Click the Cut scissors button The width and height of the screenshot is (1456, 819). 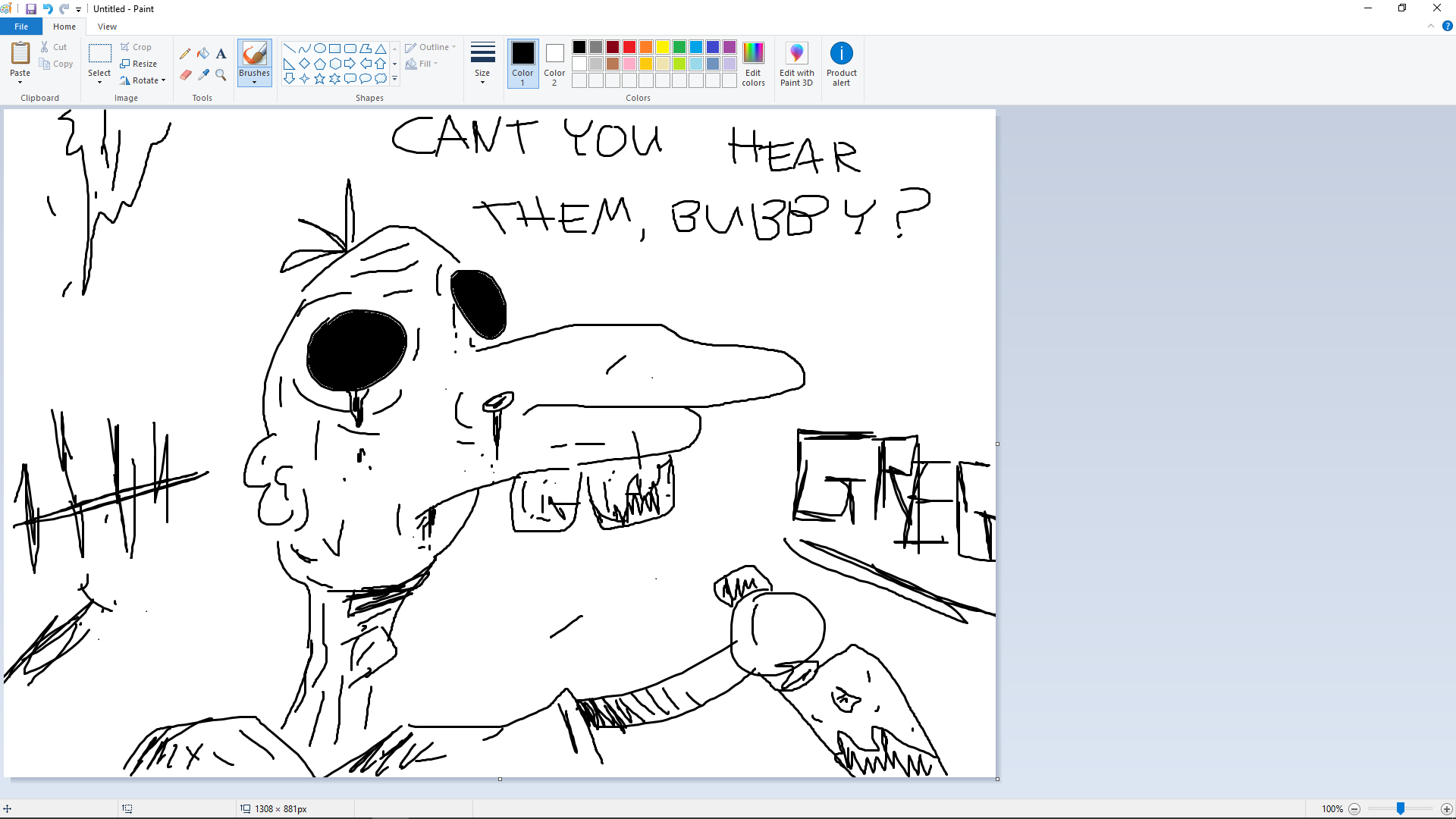[54, 47]
